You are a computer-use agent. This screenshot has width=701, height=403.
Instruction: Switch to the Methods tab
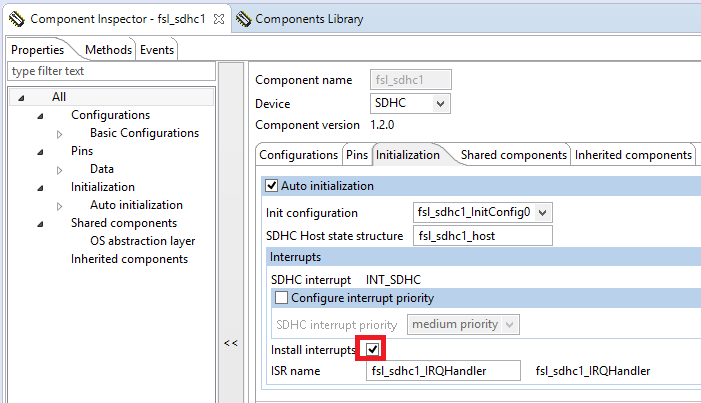pyautogui.click(x=107, y=50)
